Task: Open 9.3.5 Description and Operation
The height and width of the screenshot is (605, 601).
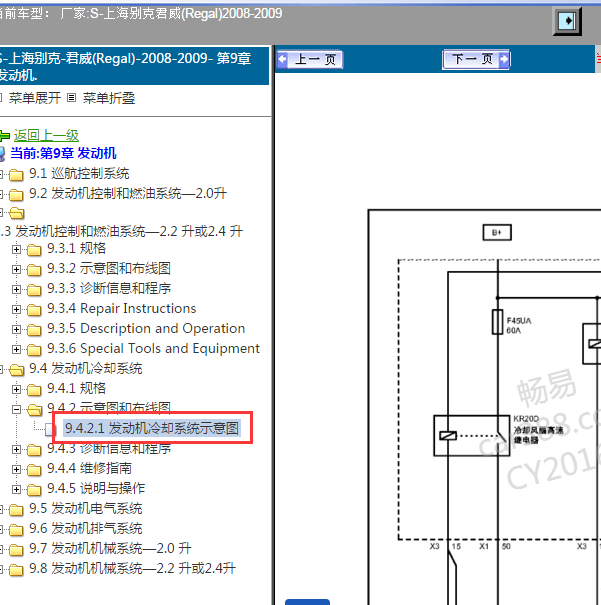Action: click(146, 328)
